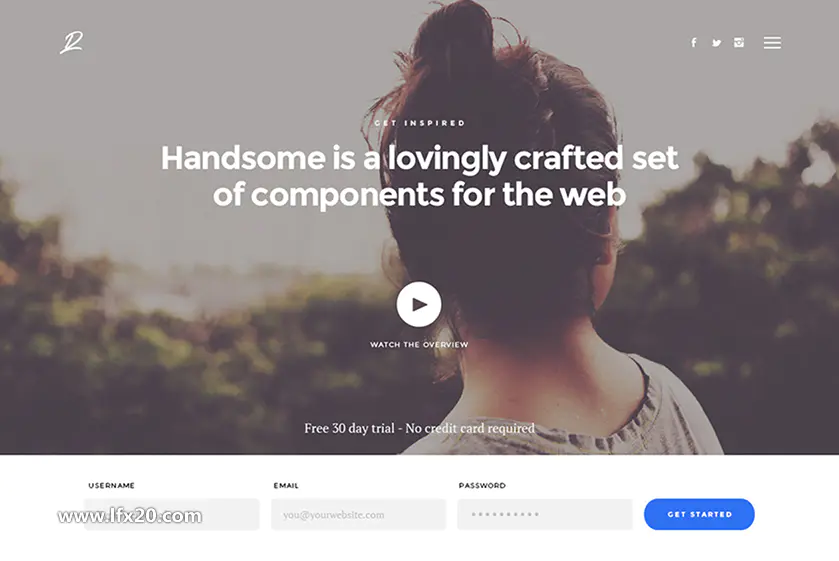This screenshot has width=839, height=561.
Task: Click the Username field label
Action: pos(111,486)
